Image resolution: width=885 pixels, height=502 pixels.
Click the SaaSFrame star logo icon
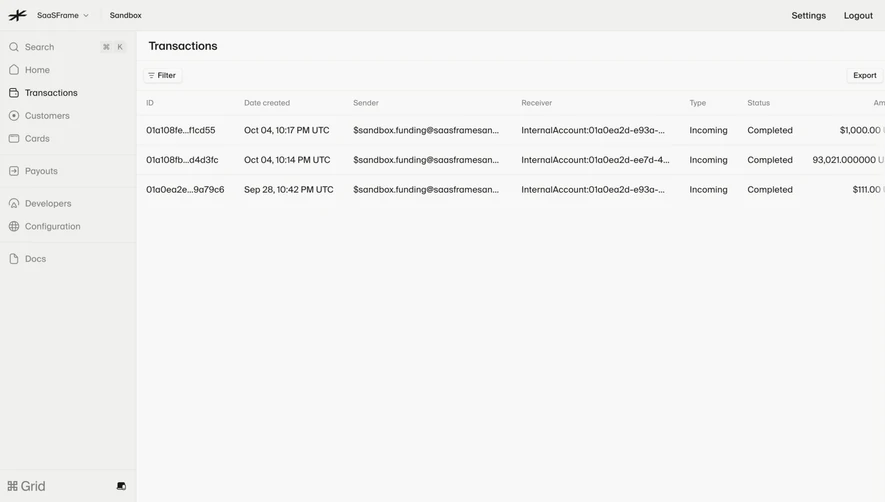pyautogui.click(x=17, y=15)
